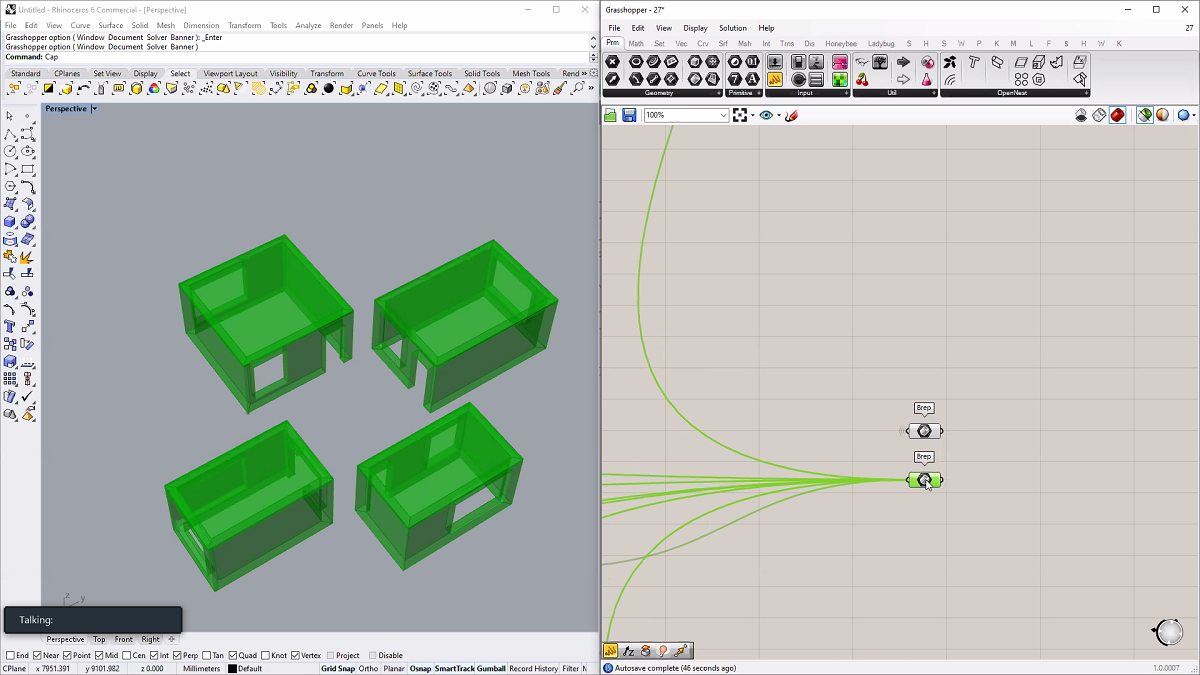The height and width of the screenshot is (675, 1200).
Task: Enable the End object snap checkbox
Action: tap(10, 655)
